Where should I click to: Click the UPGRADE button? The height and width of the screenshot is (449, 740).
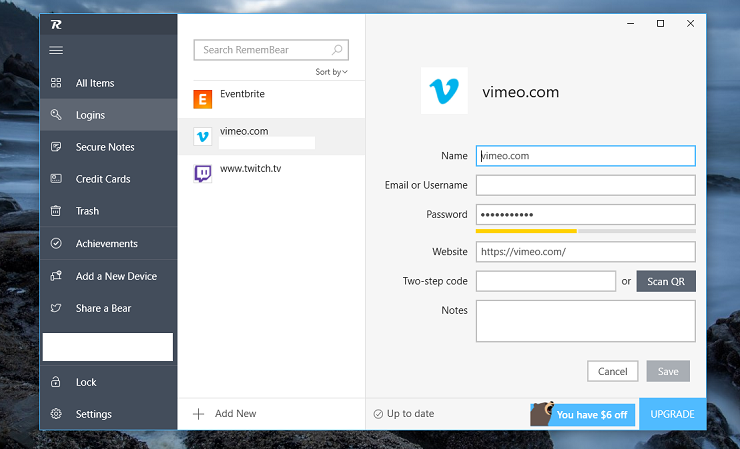tap(673, 414)
